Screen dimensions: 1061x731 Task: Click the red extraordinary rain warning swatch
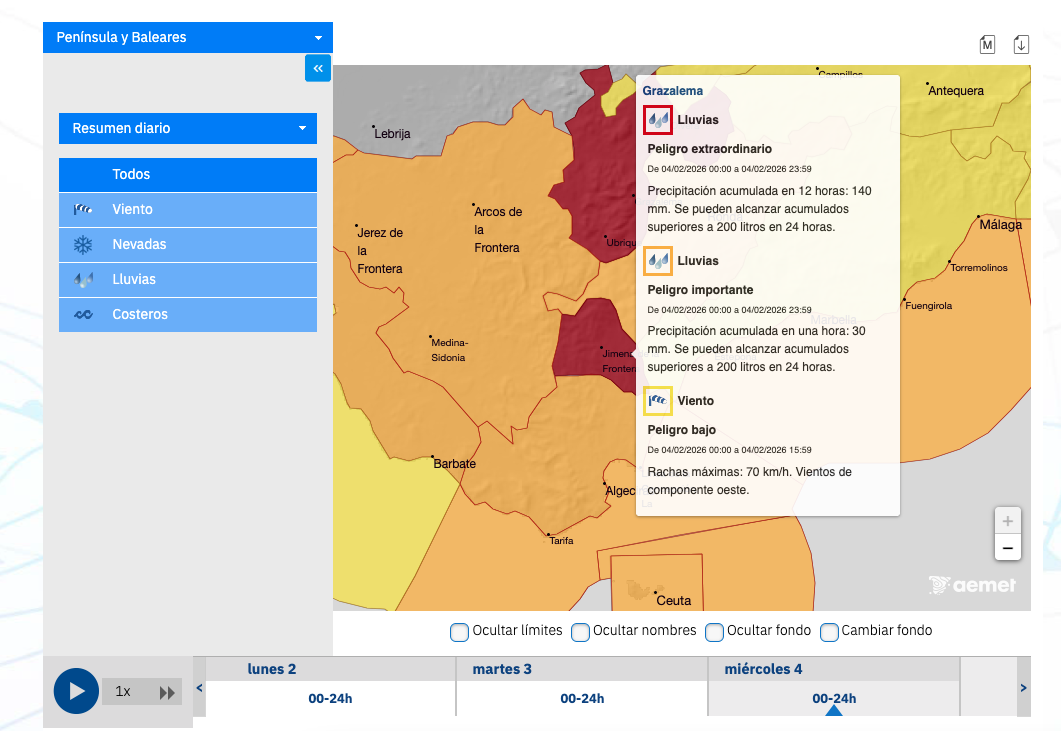658,120
